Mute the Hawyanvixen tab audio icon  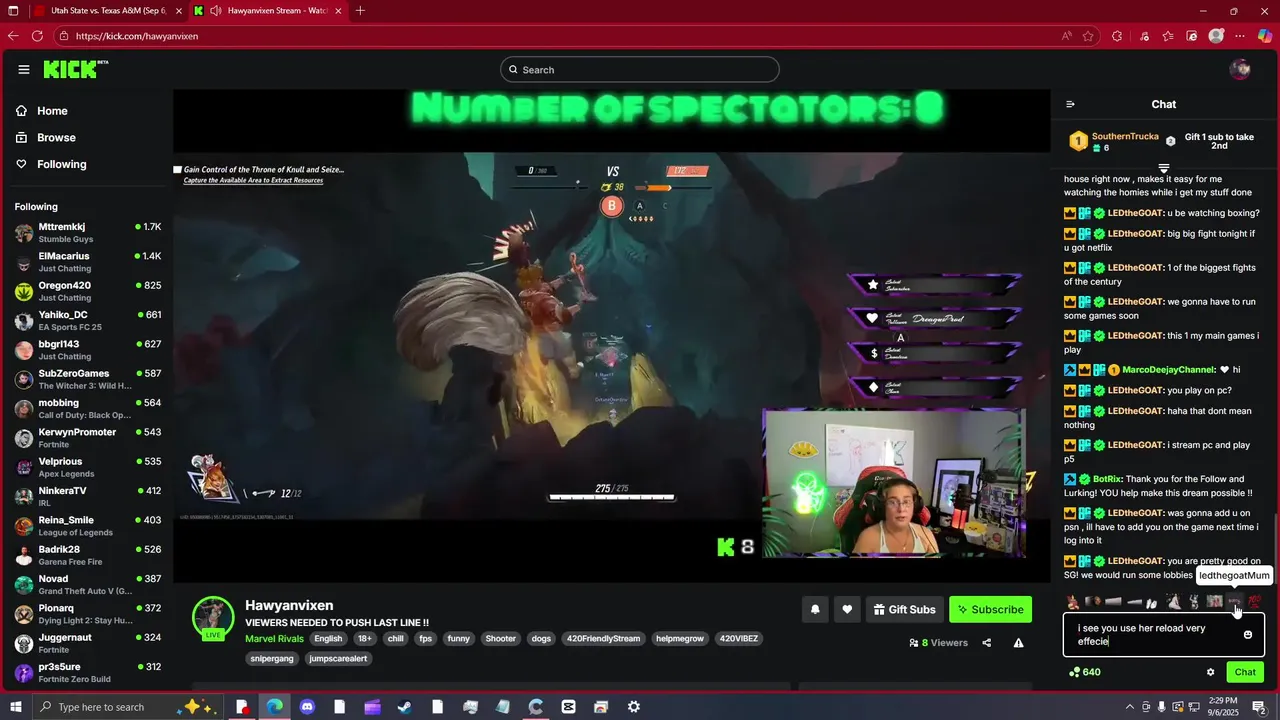click(216, 11)
